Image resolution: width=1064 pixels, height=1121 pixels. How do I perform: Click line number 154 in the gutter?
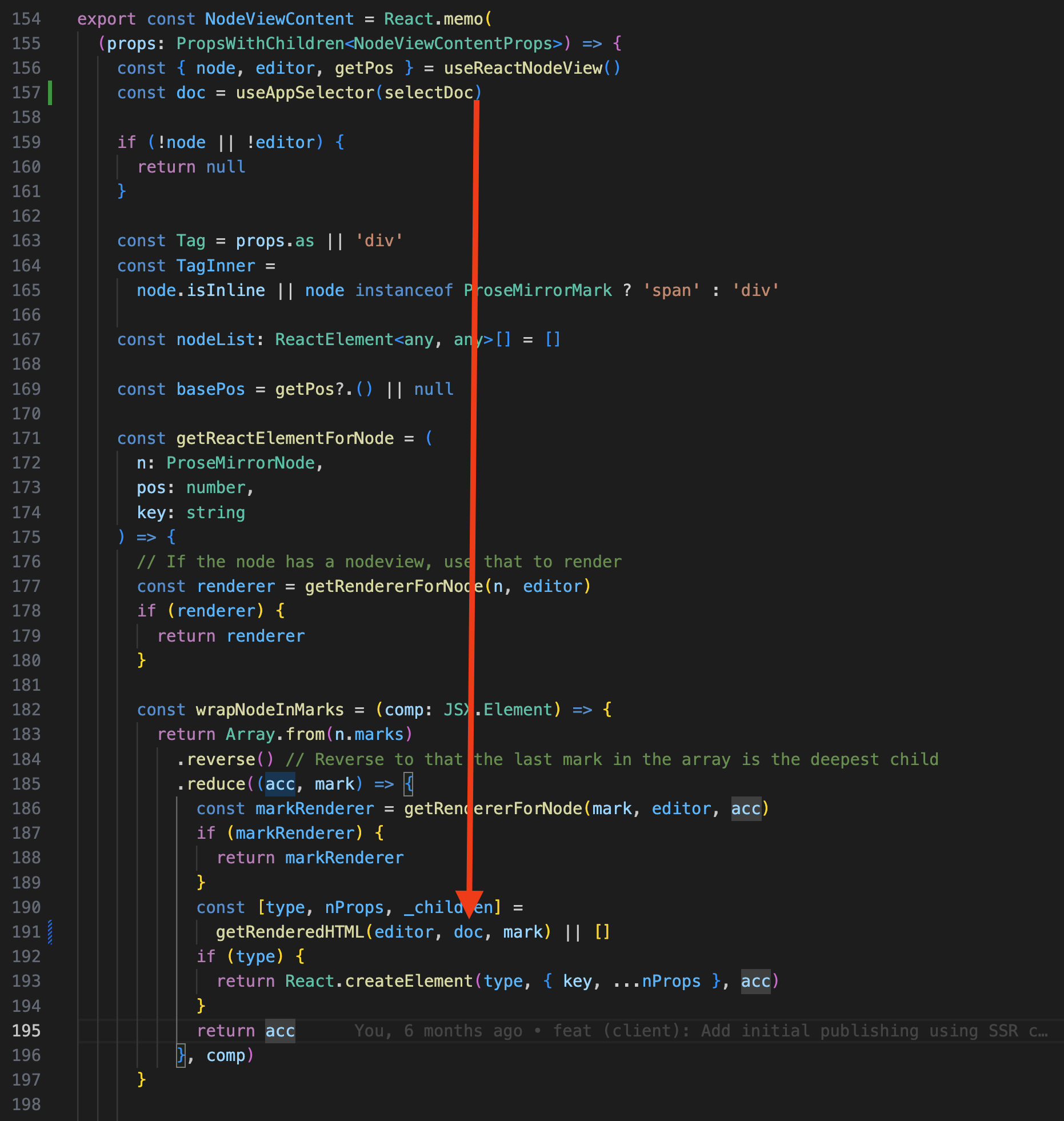pyautogui.click(x=26, y=19)
